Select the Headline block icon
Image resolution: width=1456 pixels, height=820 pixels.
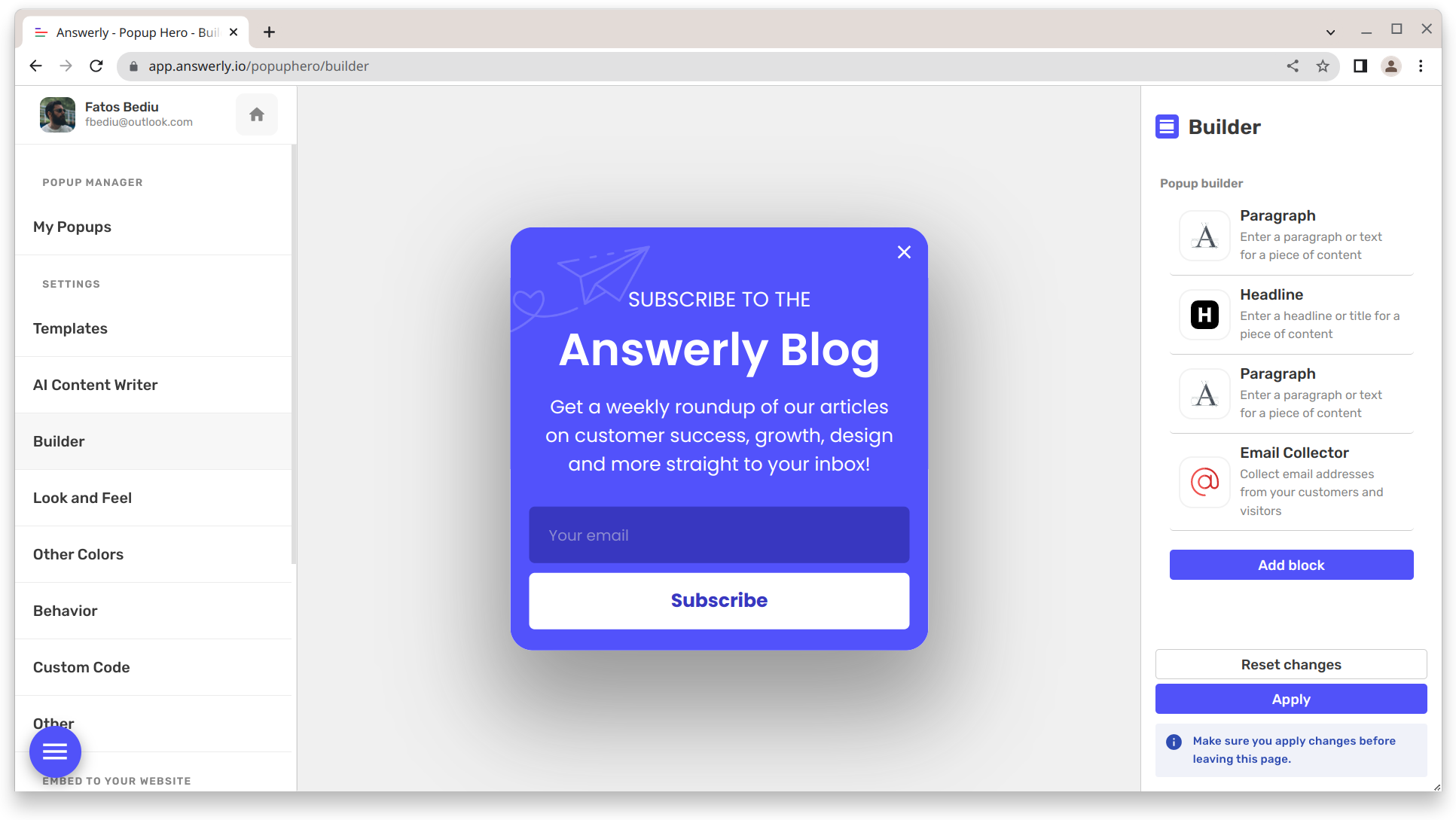[1204, 313]
